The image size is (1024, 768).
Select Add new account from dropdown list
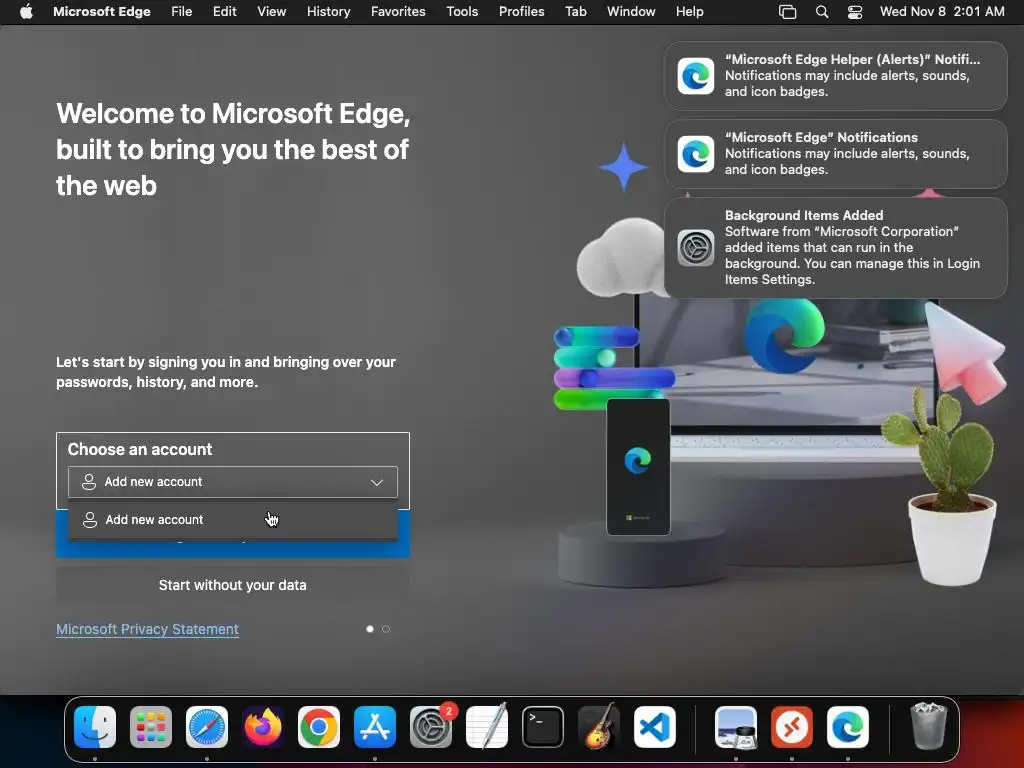(x=232, y=520)
